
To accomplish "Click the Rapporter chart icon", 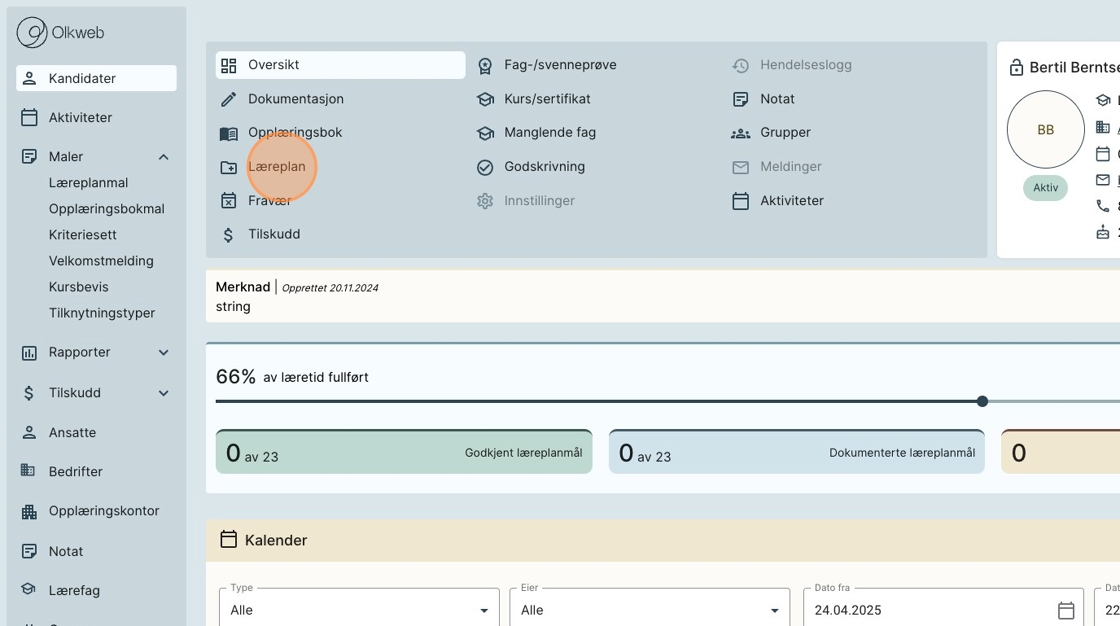I will 29,353.
